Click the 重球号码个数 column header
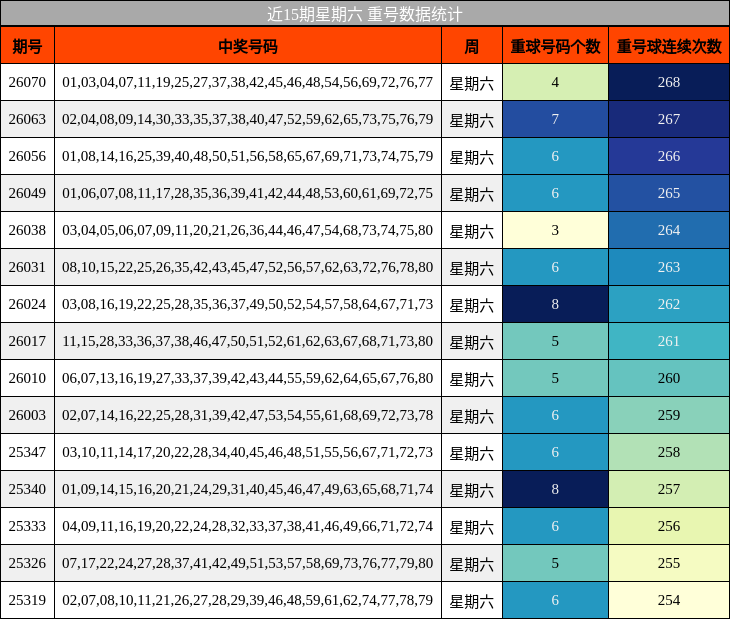The width and height of the screenshot is (730, 619). [x=555, y=45]
